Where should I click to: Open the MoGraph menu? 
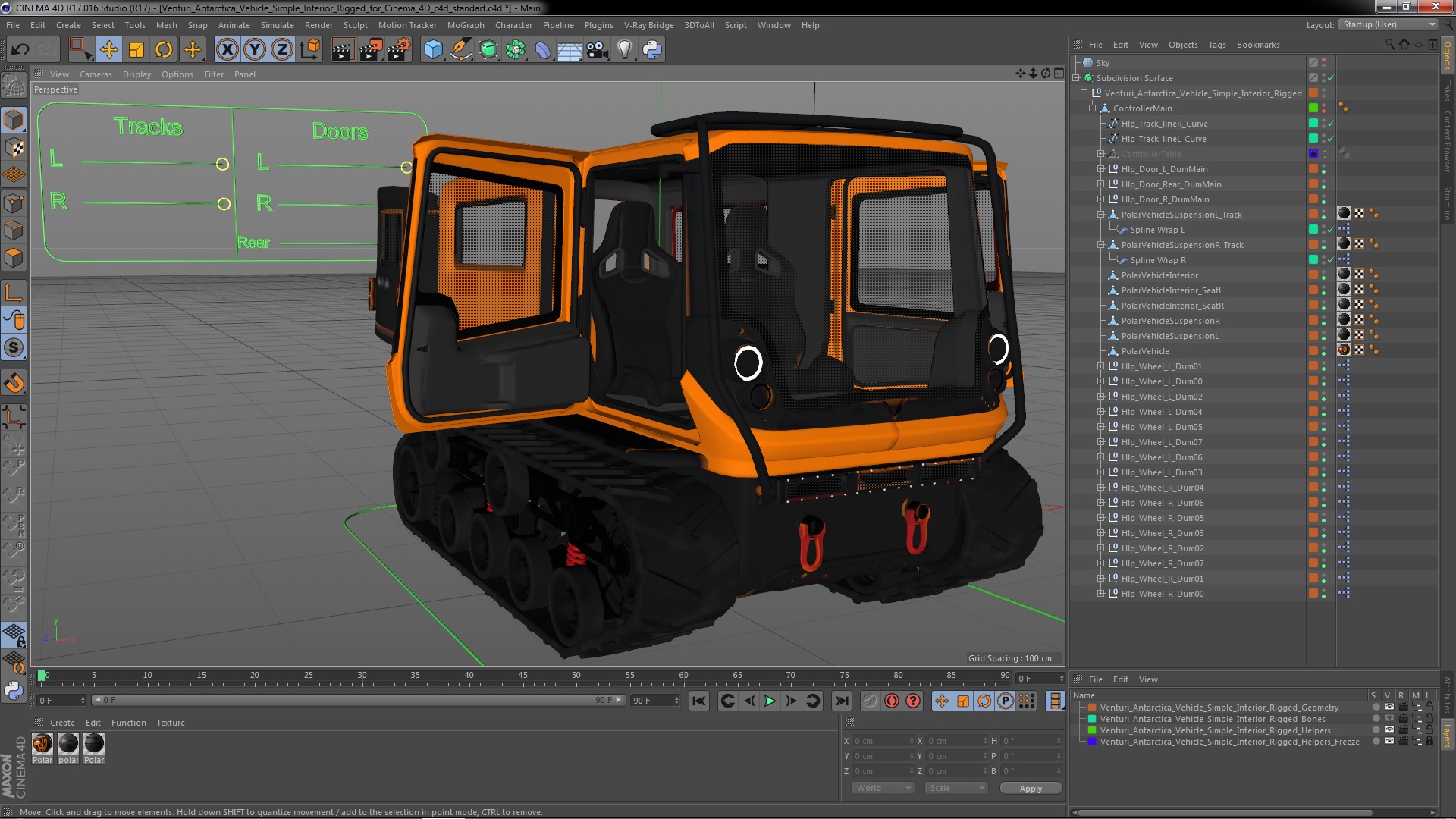(x=466, y=25)
